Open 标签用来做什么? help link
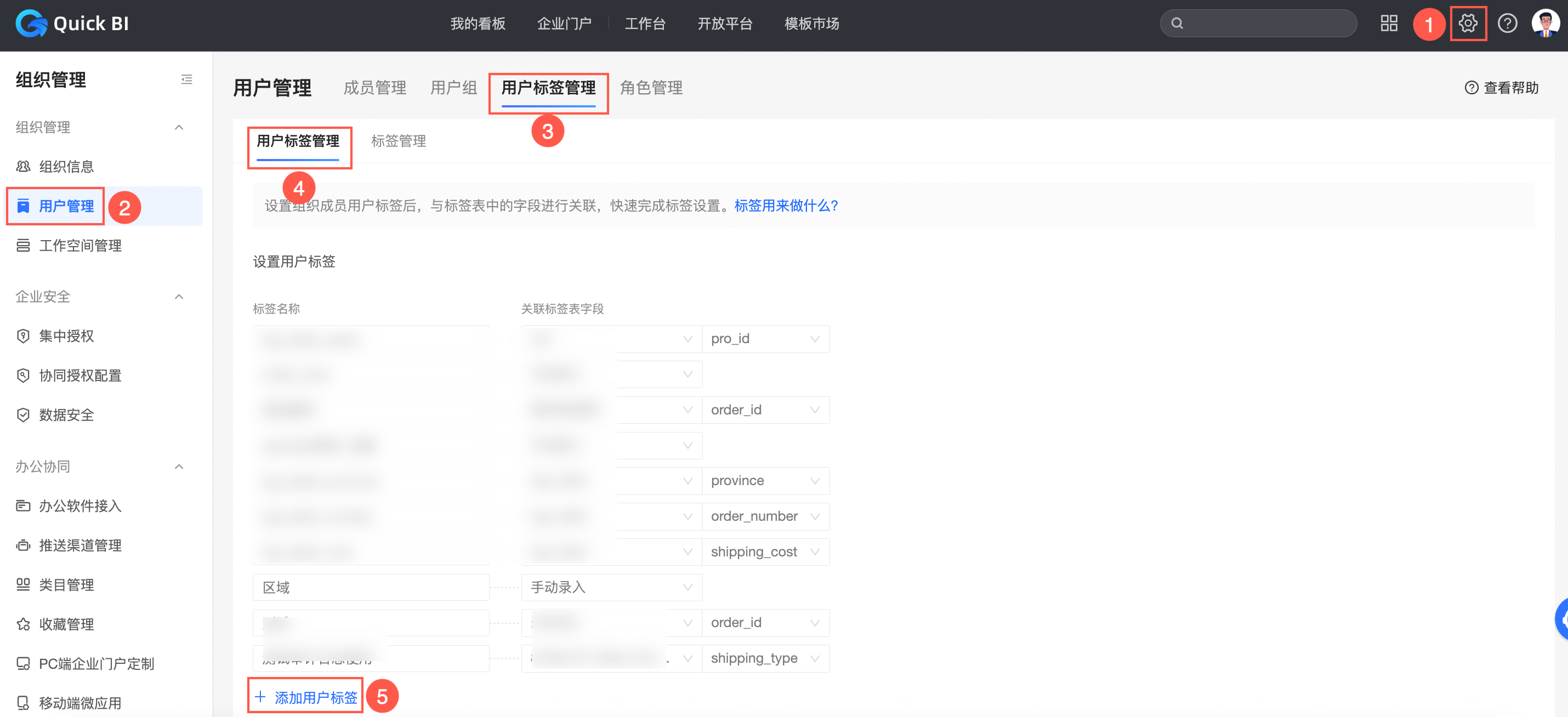The width and height of the screenshot is (1568, 717). coord(786,206)
